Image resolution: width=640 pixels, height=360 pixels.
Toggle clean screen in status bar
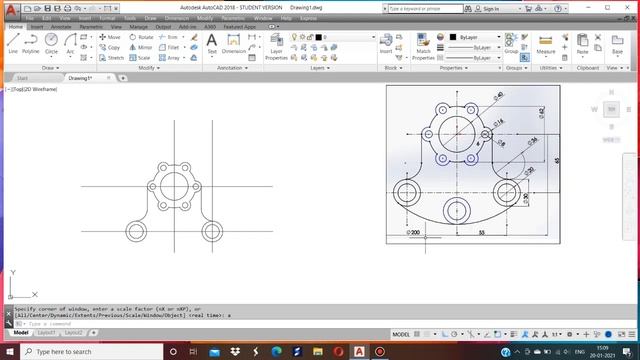(x=621, y=334)
